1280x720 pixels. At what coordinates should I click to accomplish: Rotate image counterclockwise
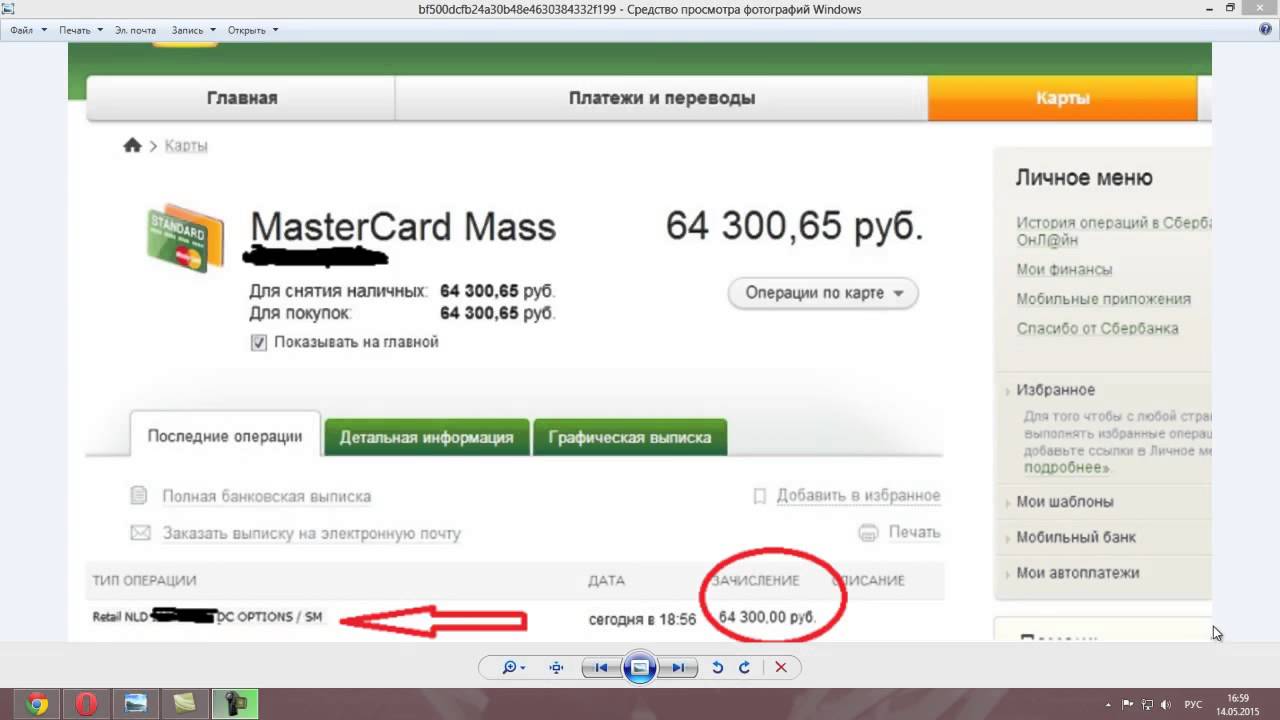(717, 668)
